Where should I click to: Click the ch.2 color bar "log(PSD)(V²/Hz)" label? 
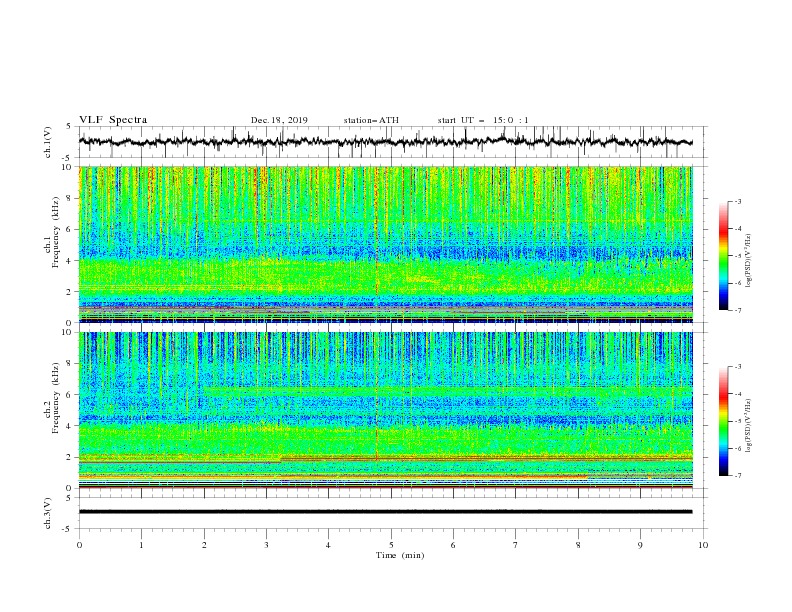coord(749,425)
